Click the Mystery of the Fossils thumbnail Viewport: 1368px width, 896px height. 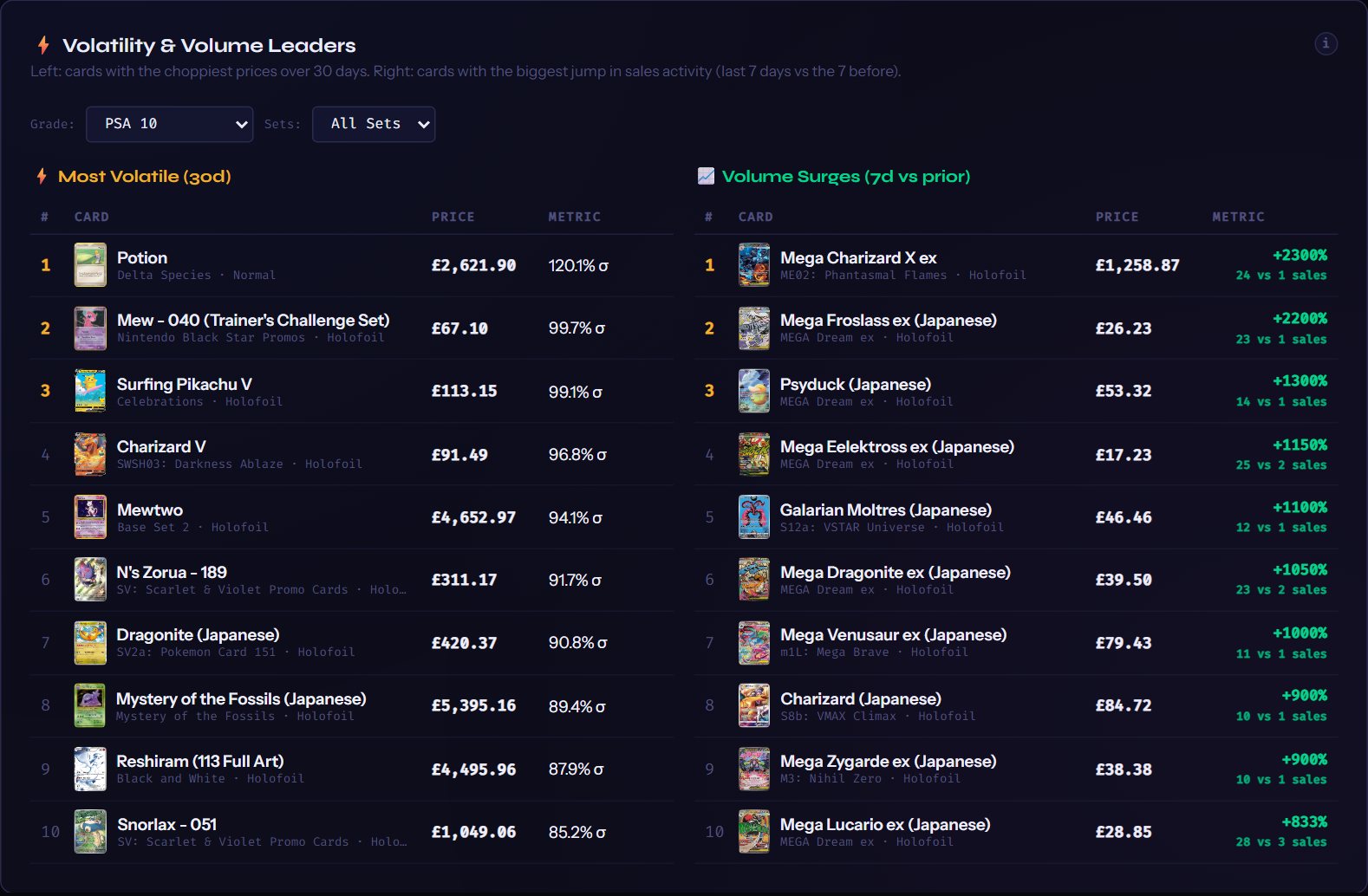[90, 705]
